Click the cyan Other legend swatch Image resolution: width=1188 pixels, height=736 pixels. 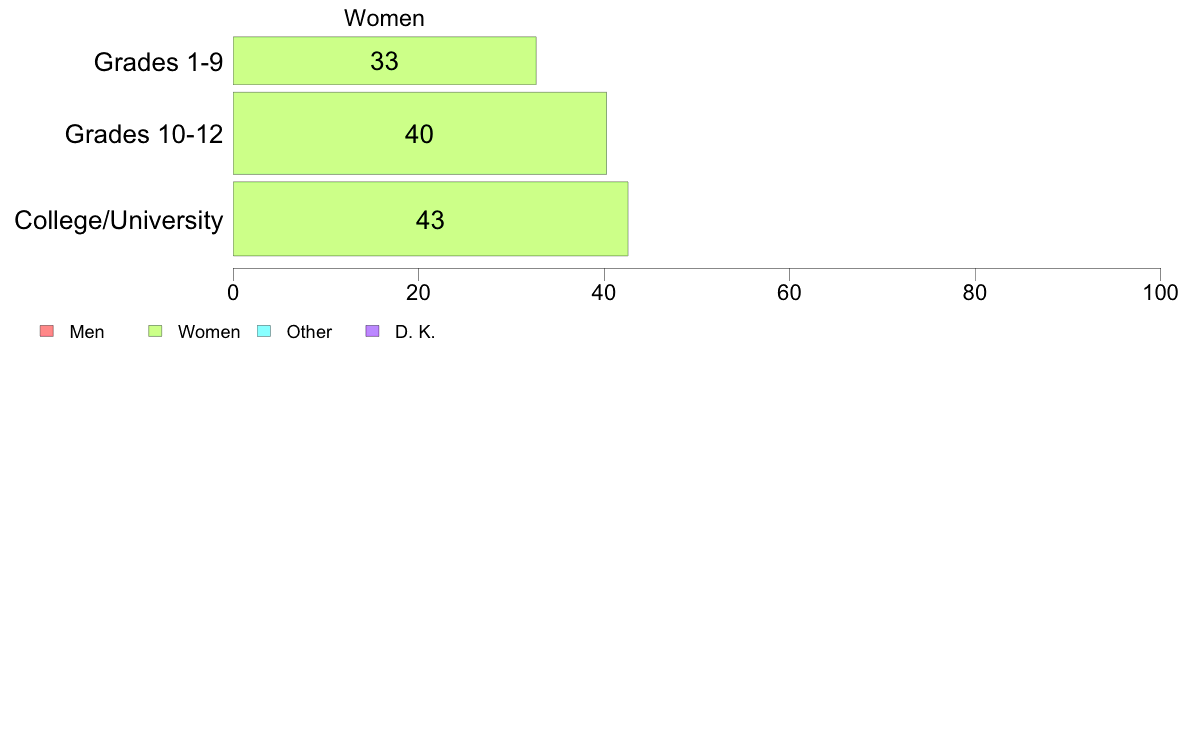tap(264, 331)
